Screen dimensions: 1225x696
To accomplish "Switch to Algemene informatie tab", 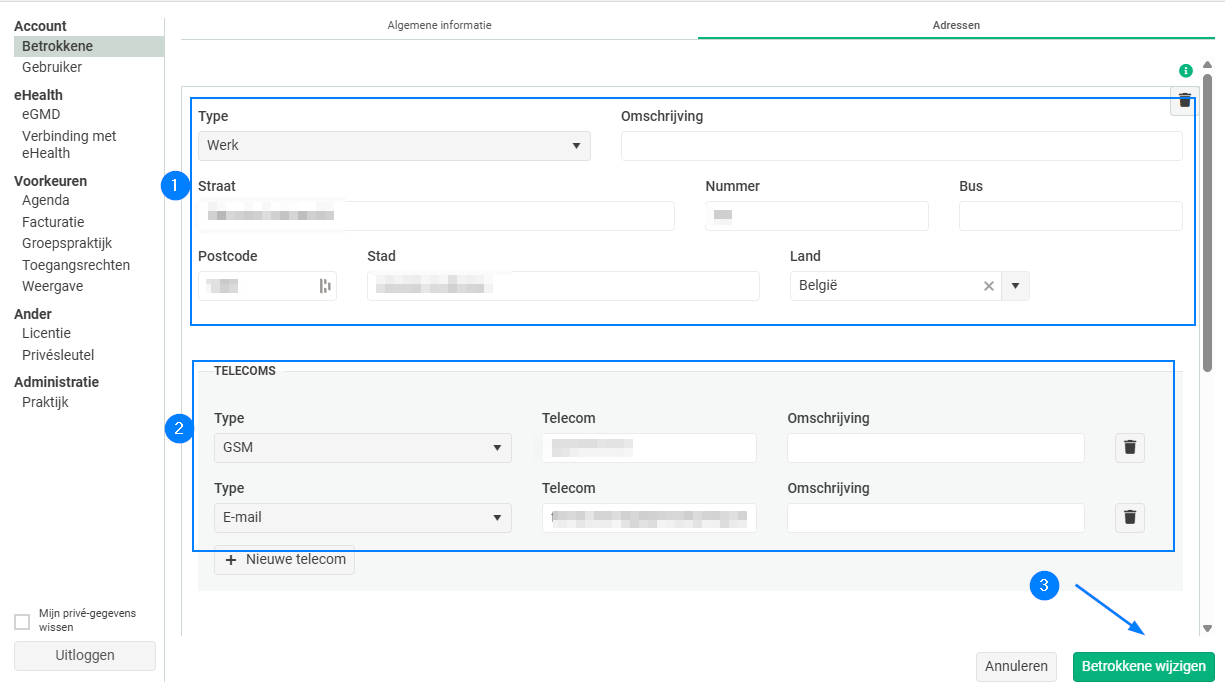I will click(x=439, y=25).
